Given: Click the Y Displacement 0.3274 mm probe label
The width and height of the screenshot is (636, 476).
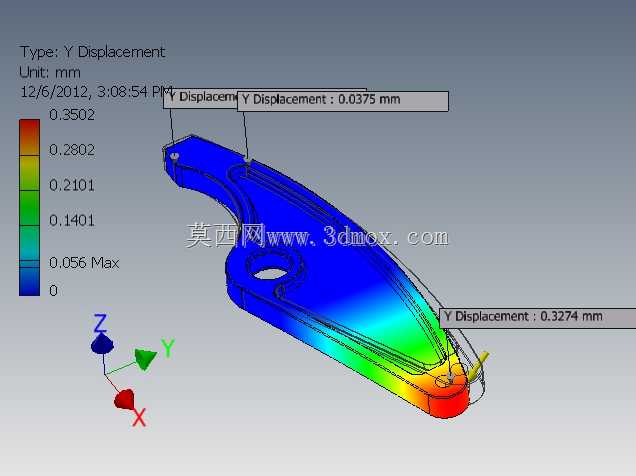Looking at the screenshot, I should tap(538, 318).
